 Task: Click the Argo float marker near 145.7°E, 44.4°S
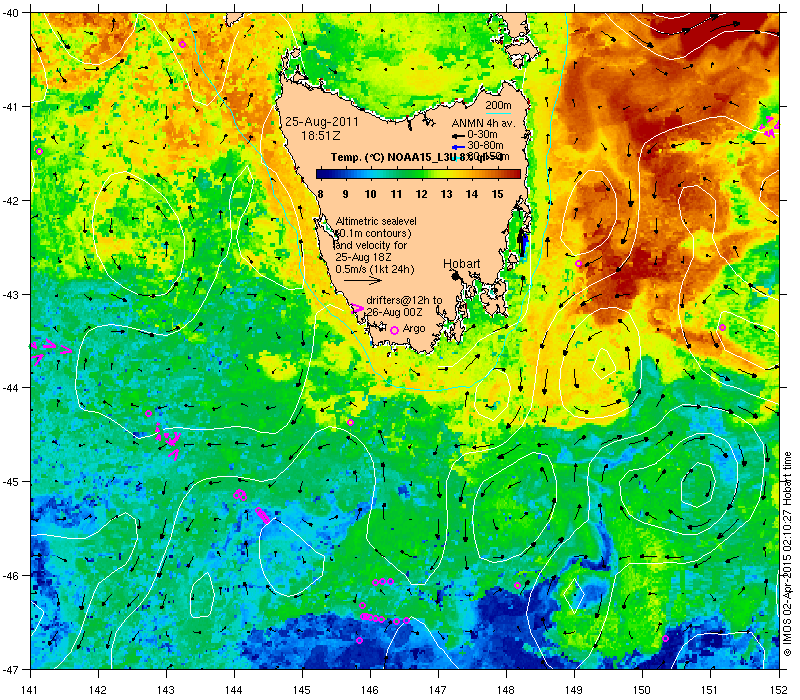point(351,422)
